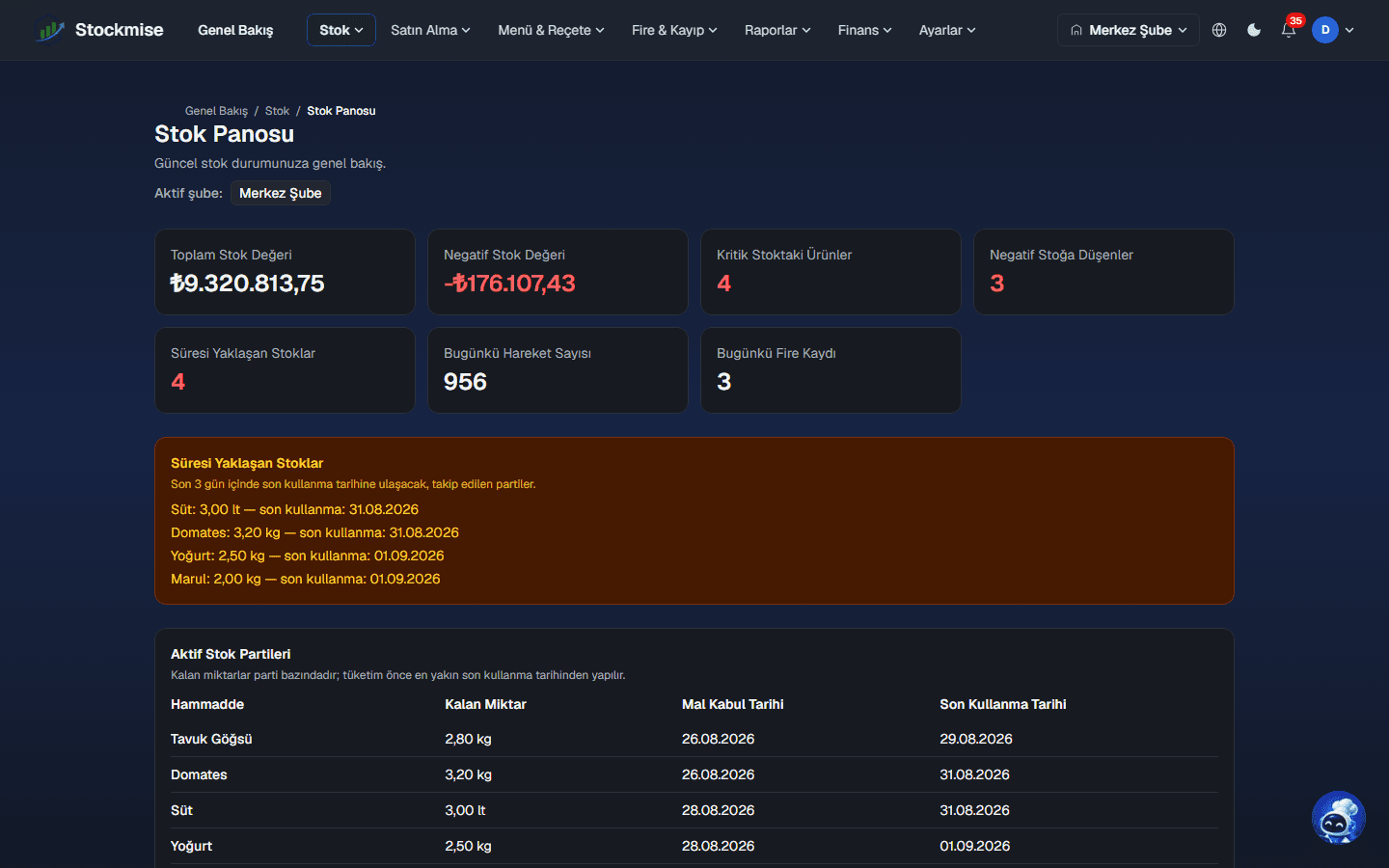Expand the Raporlar menu

[x=777, y=30]
